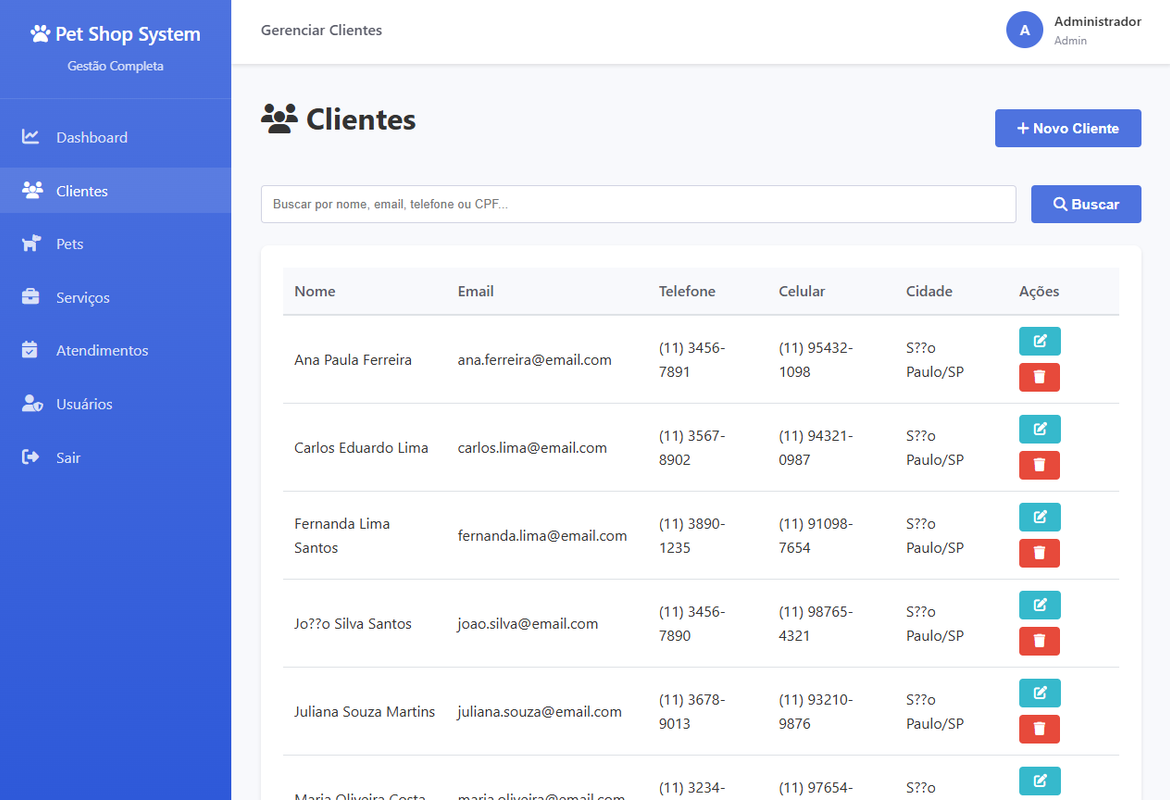Click the Cidade column header
This screenshot has height=800, width=1170.
point(929,291)
